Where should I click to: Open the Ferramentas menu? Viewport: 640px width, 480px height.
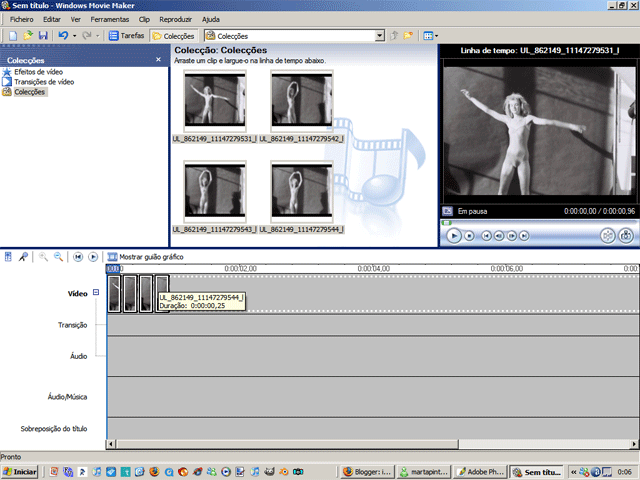[x=110, y=19]
